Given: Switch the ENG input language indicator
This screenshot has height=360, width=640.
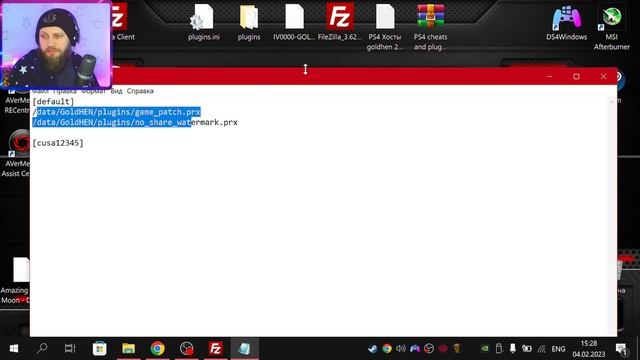Looking at the screenshot, I should [558, 349].
